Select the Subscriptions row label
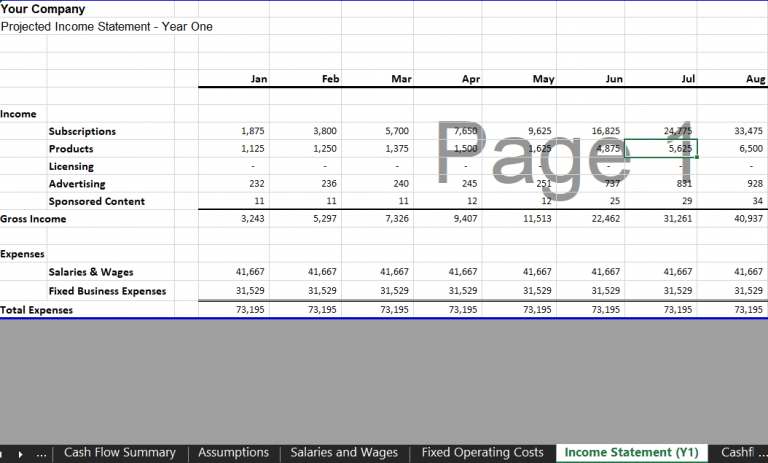The image size is (768, 463). (x=82, y=131)
